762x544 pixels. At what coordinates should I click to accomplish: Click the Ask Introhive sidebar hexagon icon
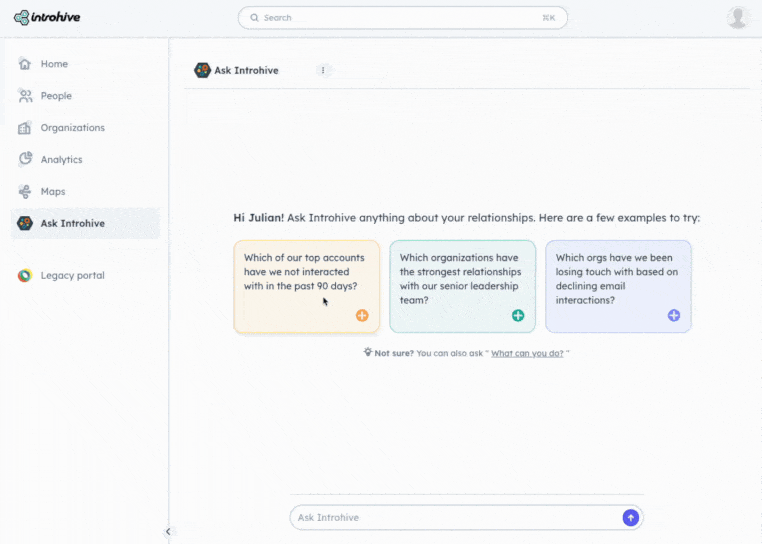click(25, 223)
